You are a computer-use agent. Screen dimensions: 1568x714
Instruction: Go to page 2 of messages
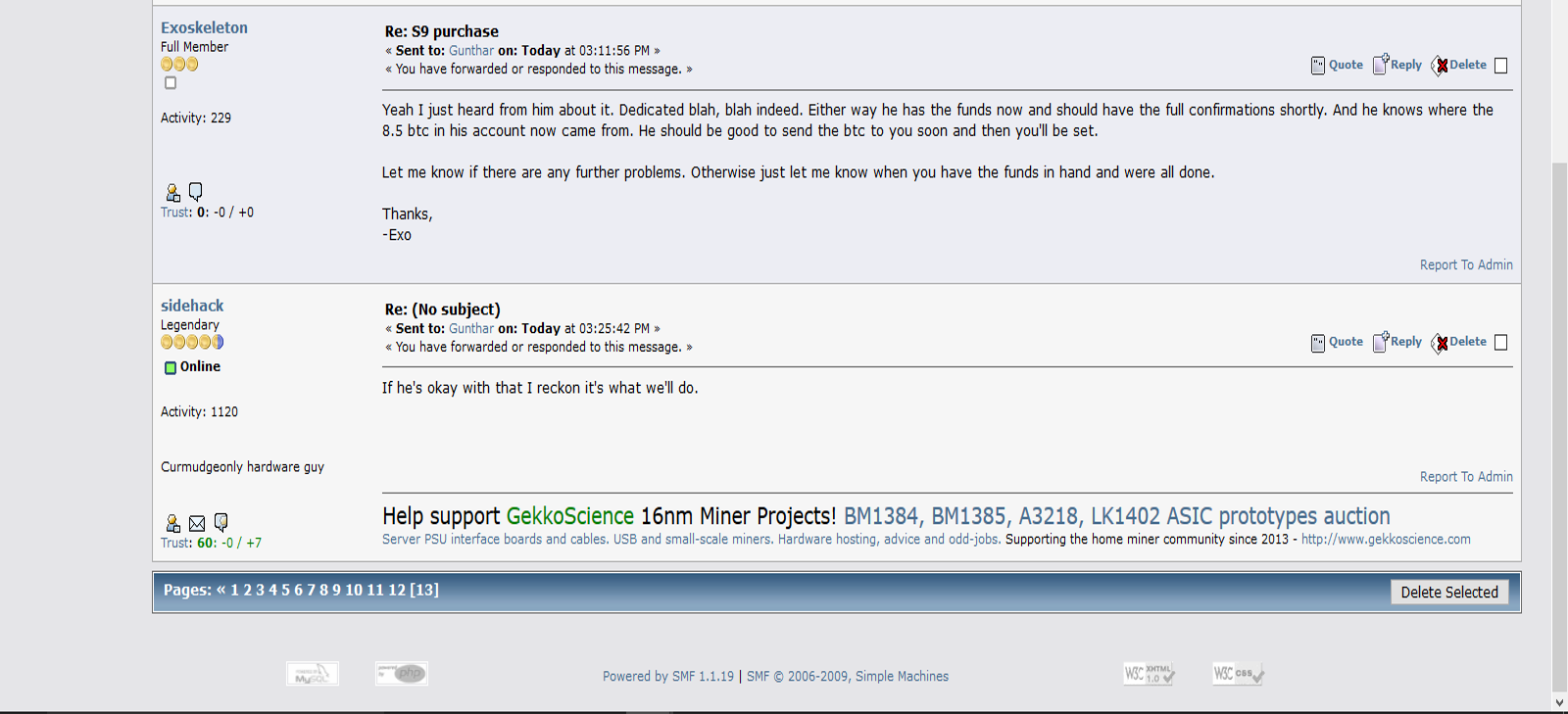coord(247,590)
